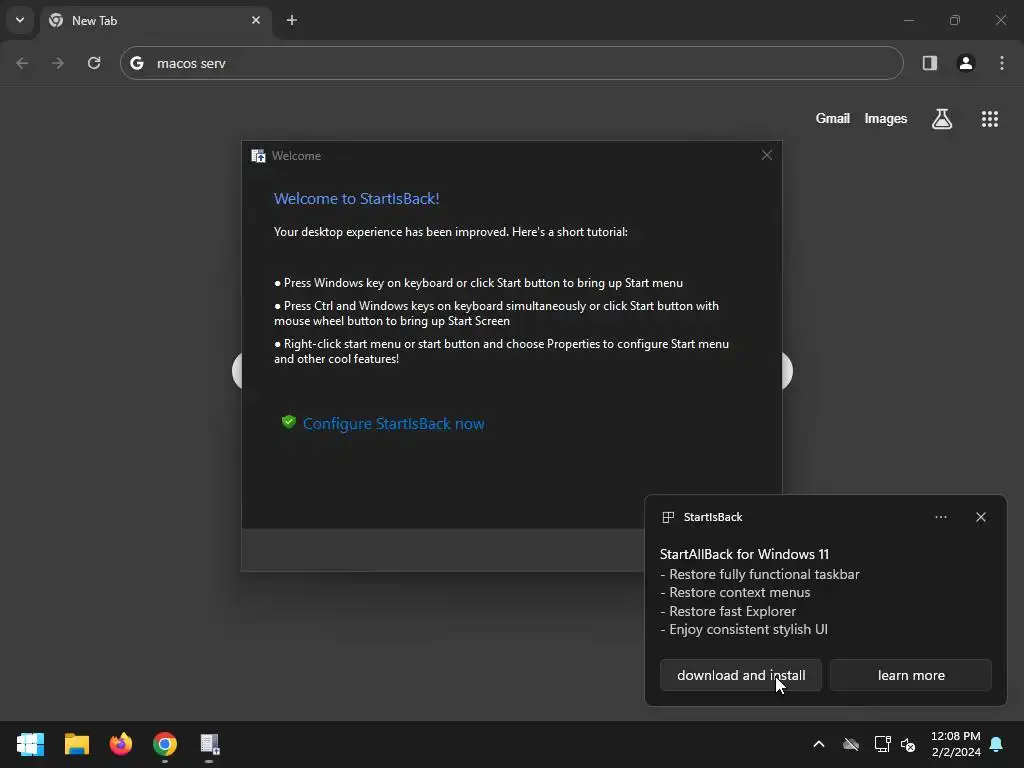
Task: Click the 'learn more' button
Action: click(x=911, y=675)
